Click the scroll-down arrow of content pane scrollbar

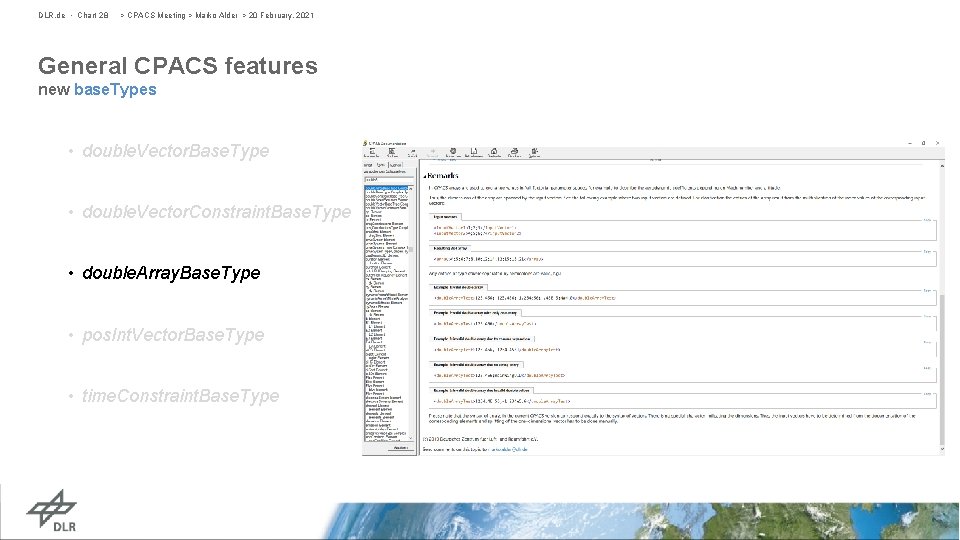(x=942, y=450)
